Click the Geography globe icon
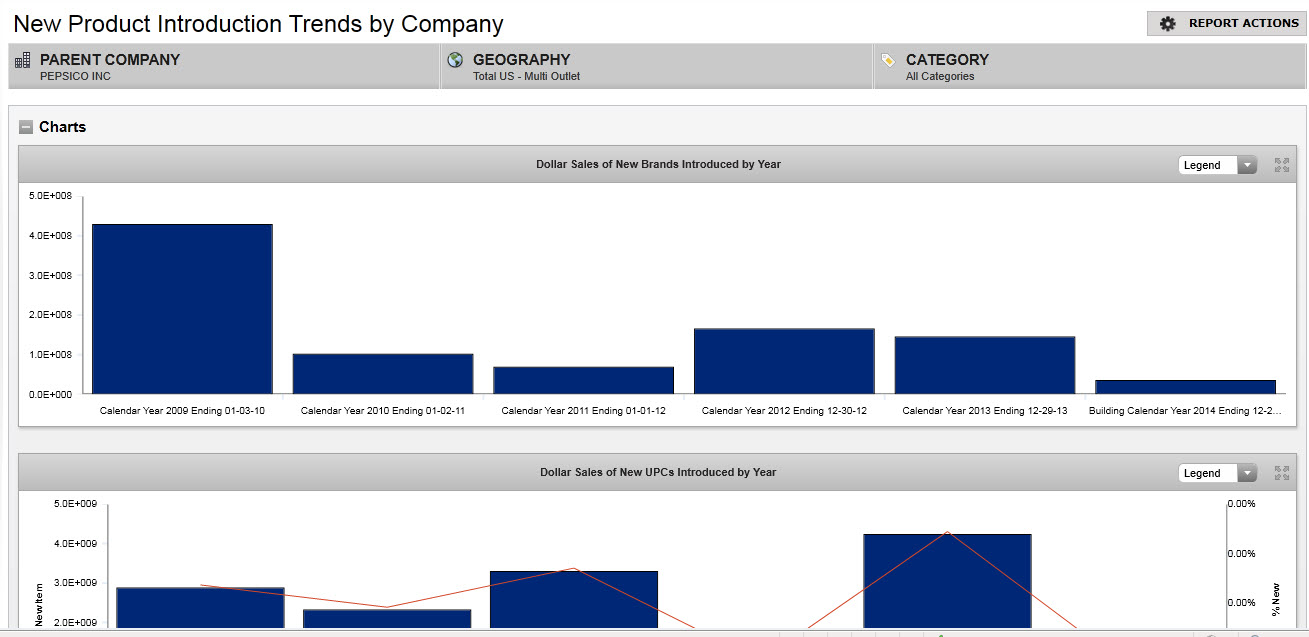The width and height of the screenshot is (1309, 637). click(455, 60)
